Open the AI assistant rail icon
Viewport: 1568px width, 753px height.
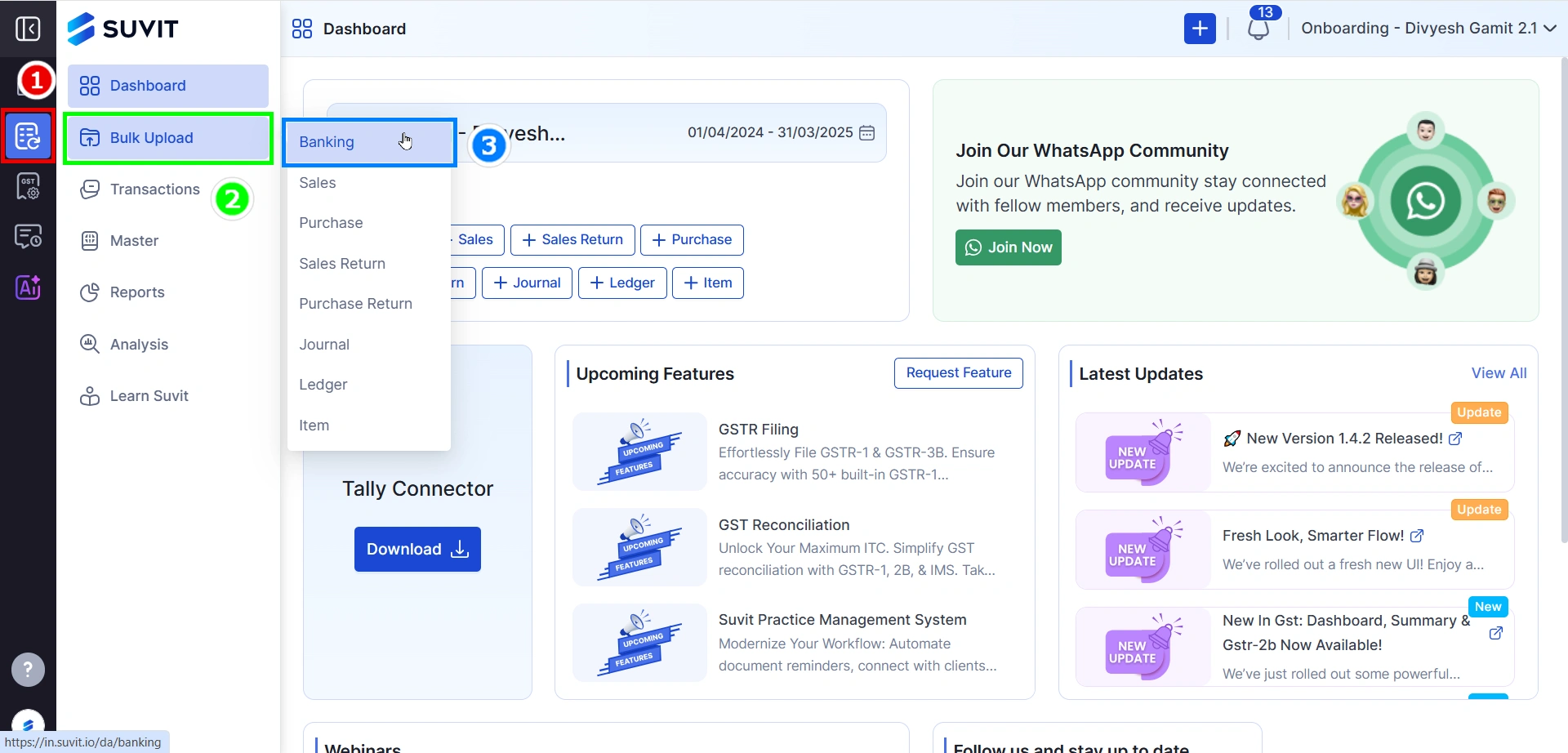(x=28, y=287)
